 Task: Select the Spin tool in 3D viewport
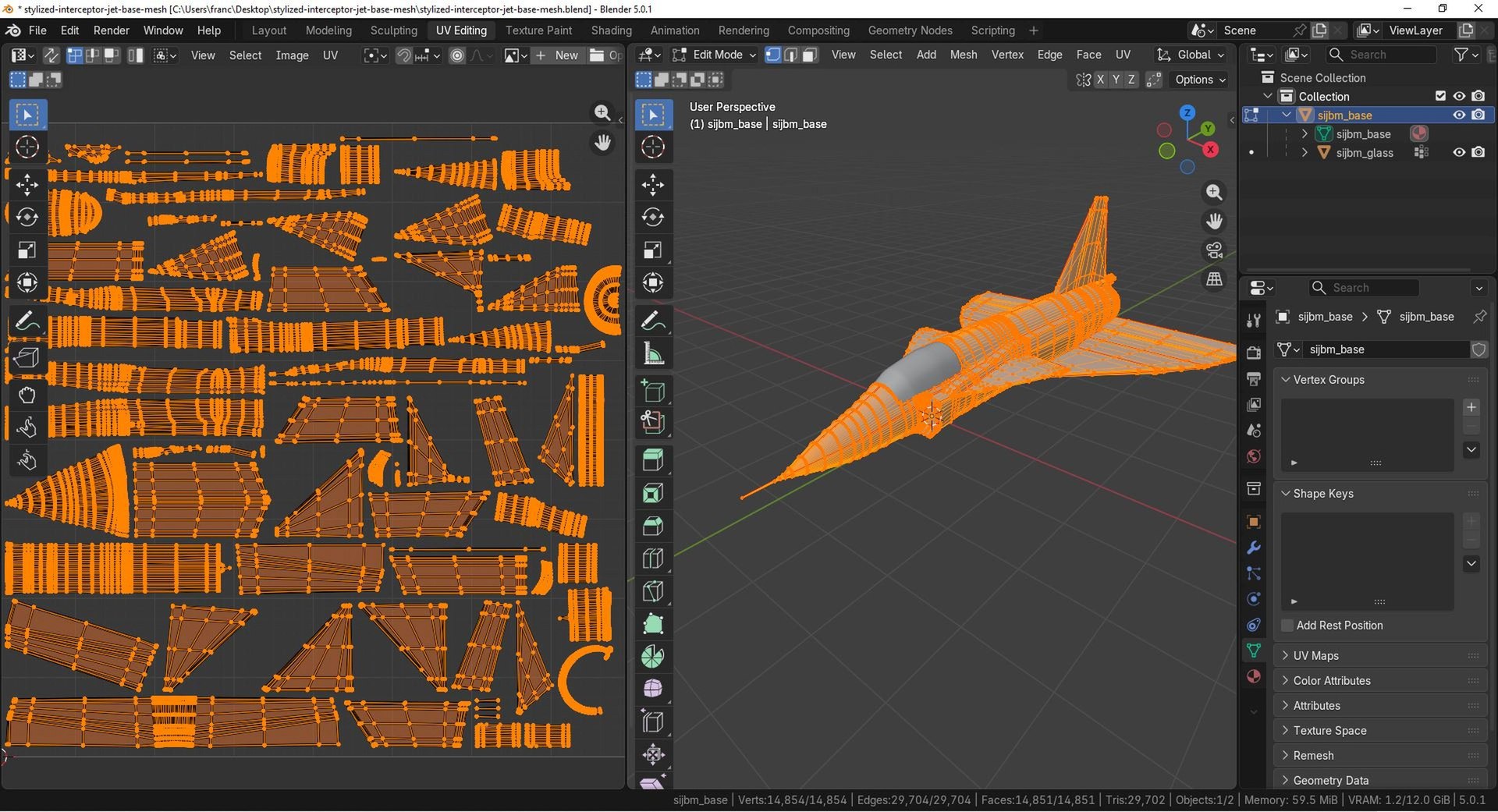tap(653, 657)
